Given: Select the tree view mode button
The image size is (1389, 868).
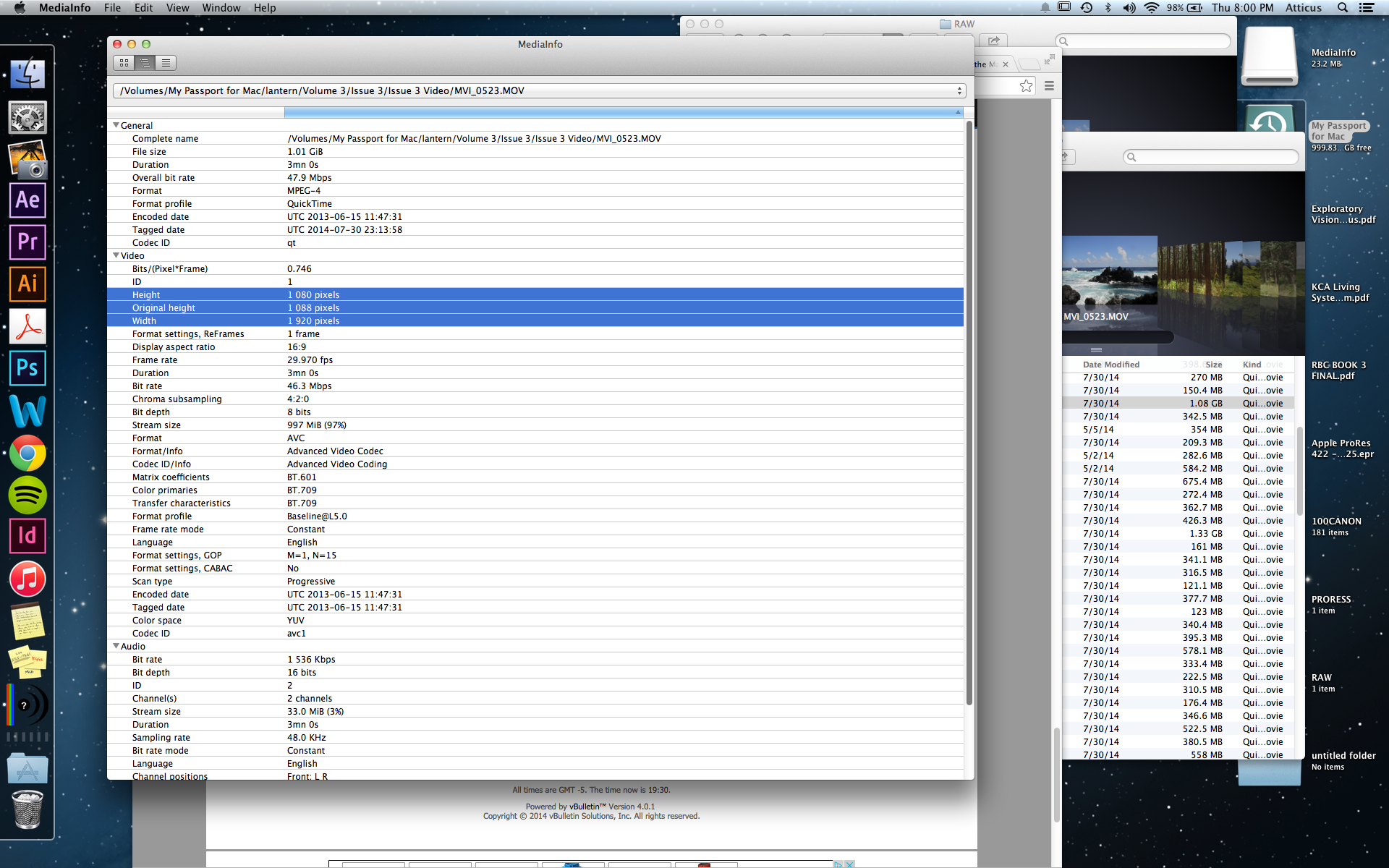Looking at the screenshot, I should click(145, 63).
